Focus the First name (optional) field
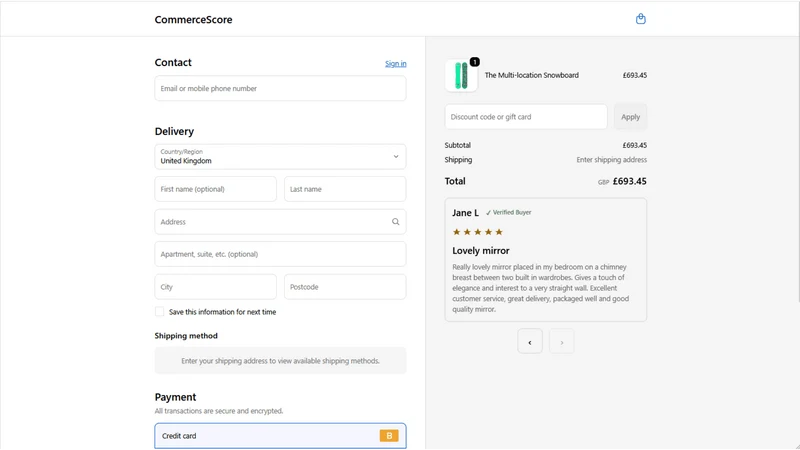Screen dimensions: 800x450 click(215, 189)
